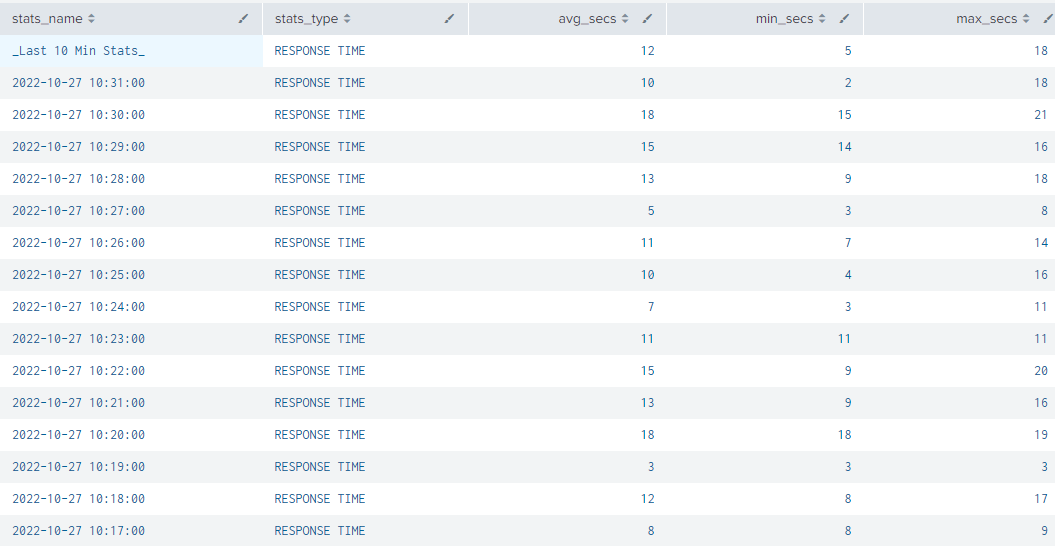The width and height of the screenshot is (1055, 546).
Task: Select min_secs value 2 in 10:31:00 row
Action: pyautogui.click(x=848, y=83)
